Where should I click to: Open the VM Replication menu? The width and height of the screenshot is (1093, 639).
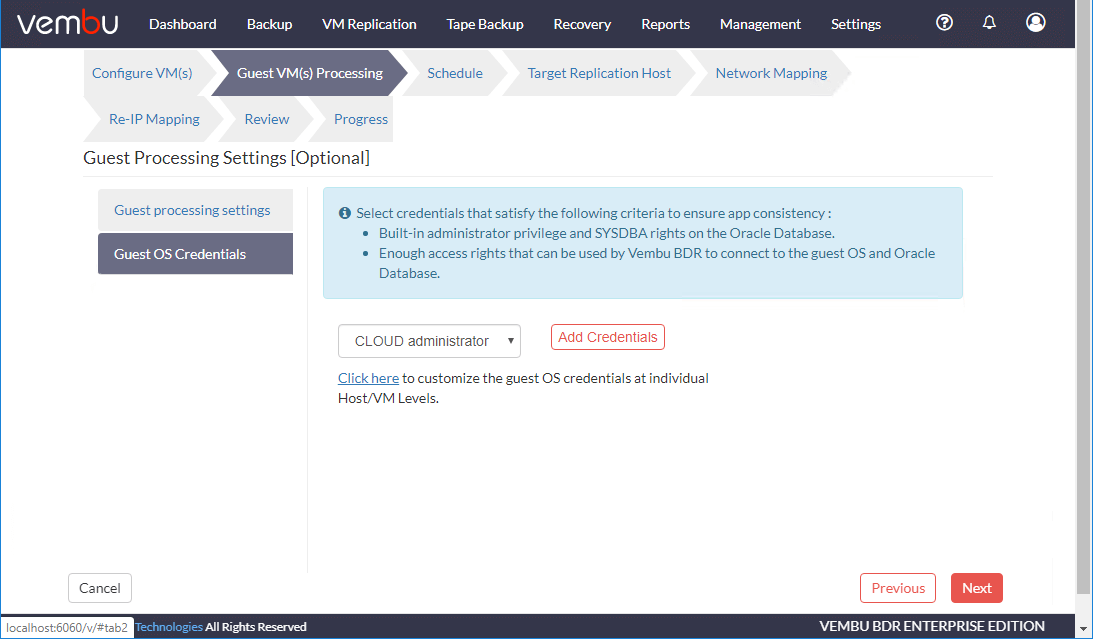click(x=369, y=24)
